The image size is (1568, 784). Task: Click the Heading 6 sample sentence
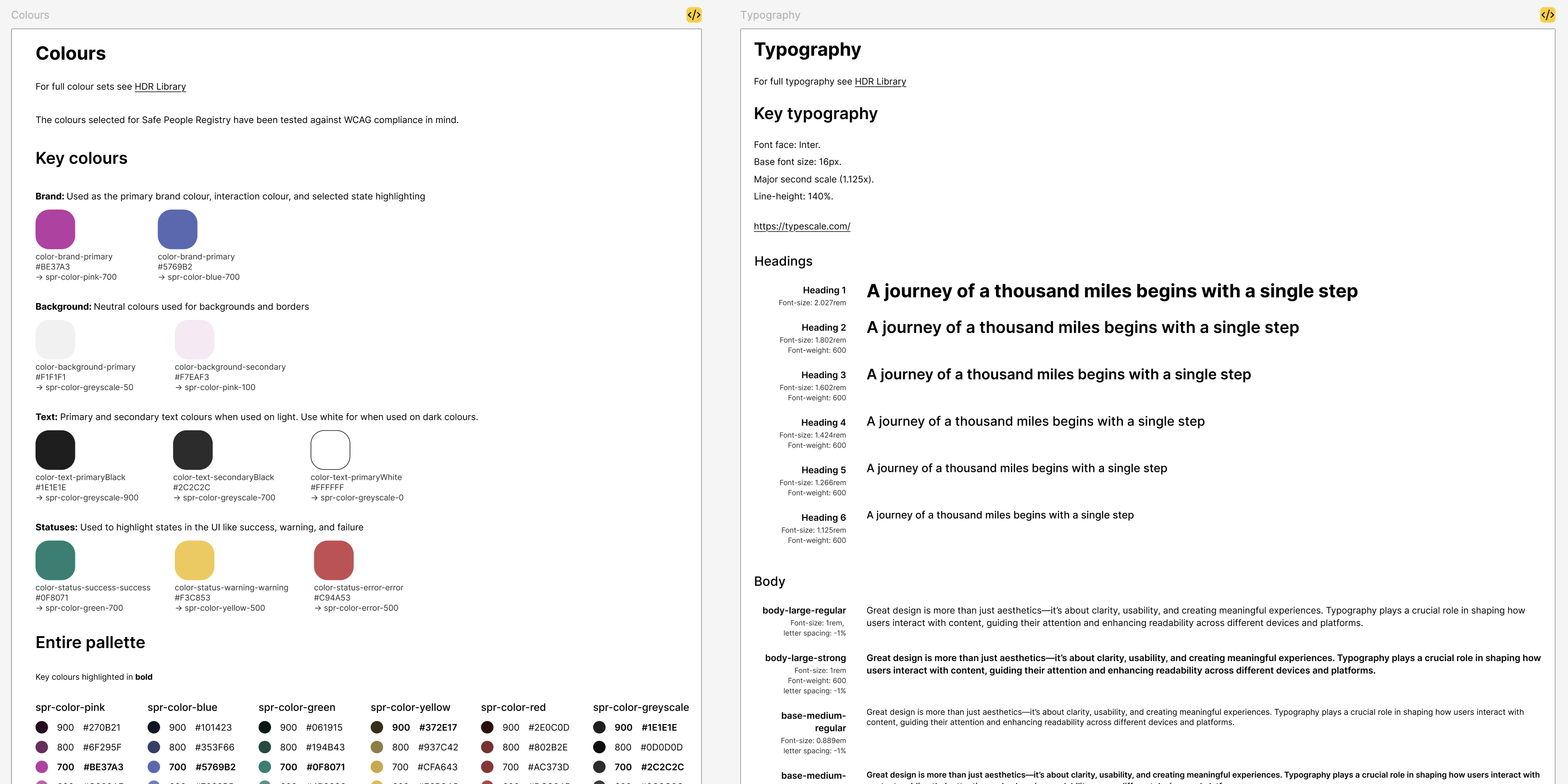coord(1000,515)
